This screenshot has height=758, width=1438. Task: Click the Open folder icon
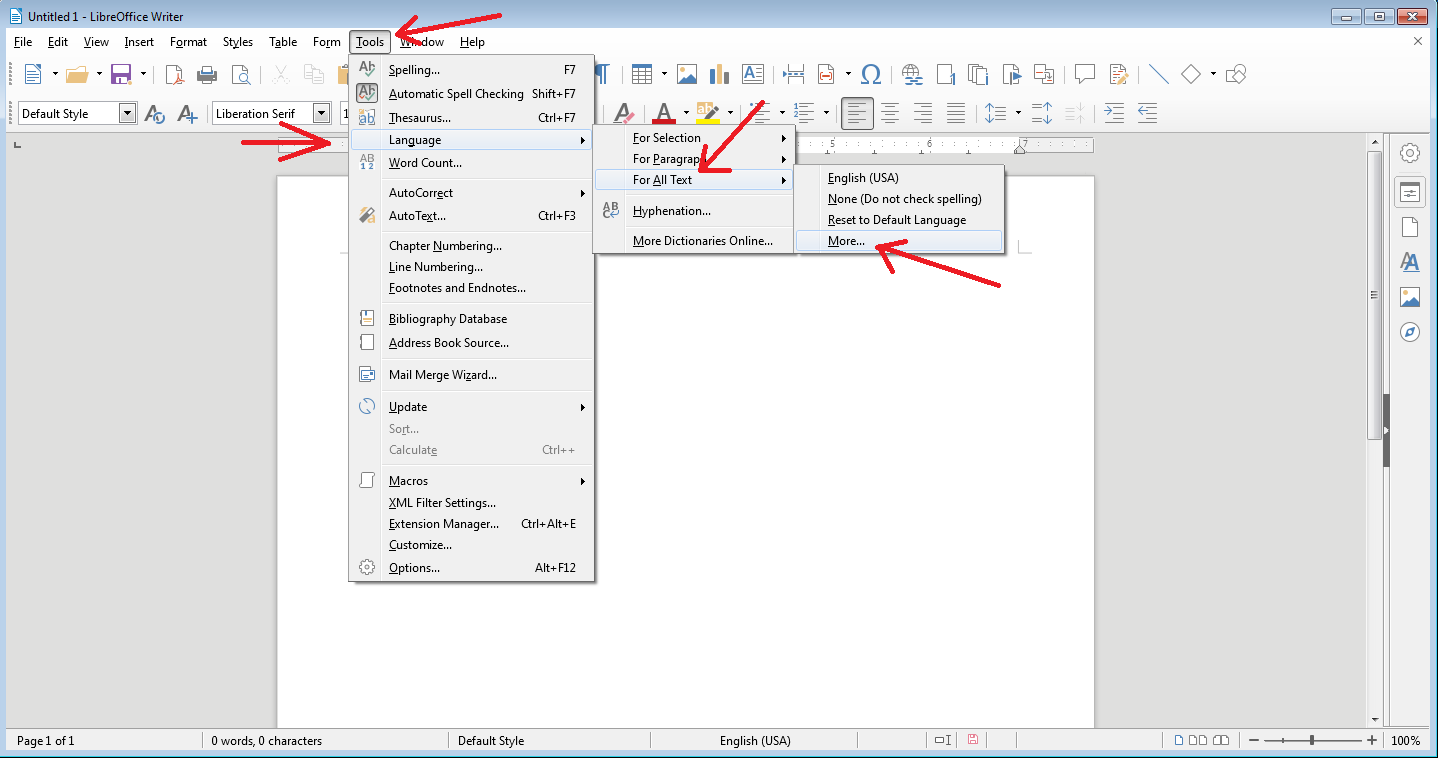click(77, 74)
